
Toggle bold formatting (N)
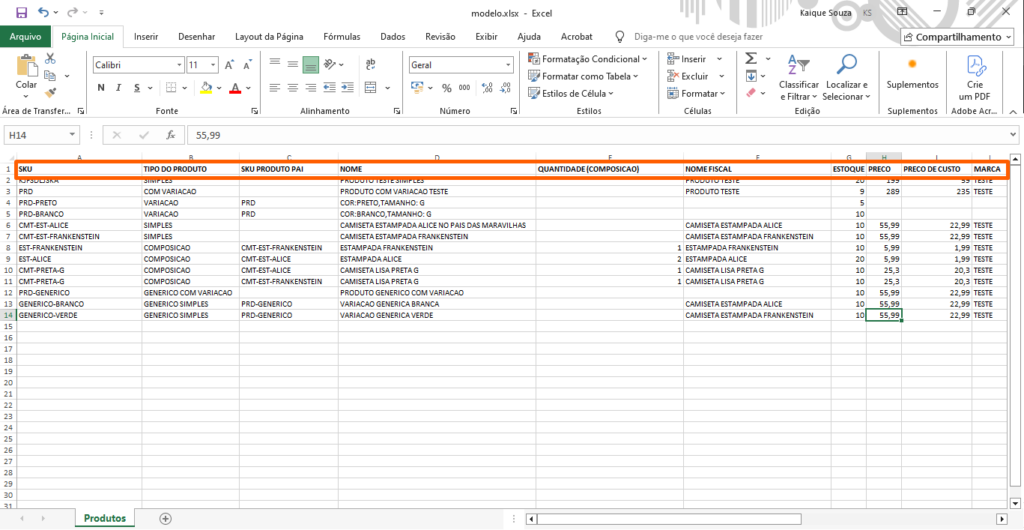[x=101, y=88]
